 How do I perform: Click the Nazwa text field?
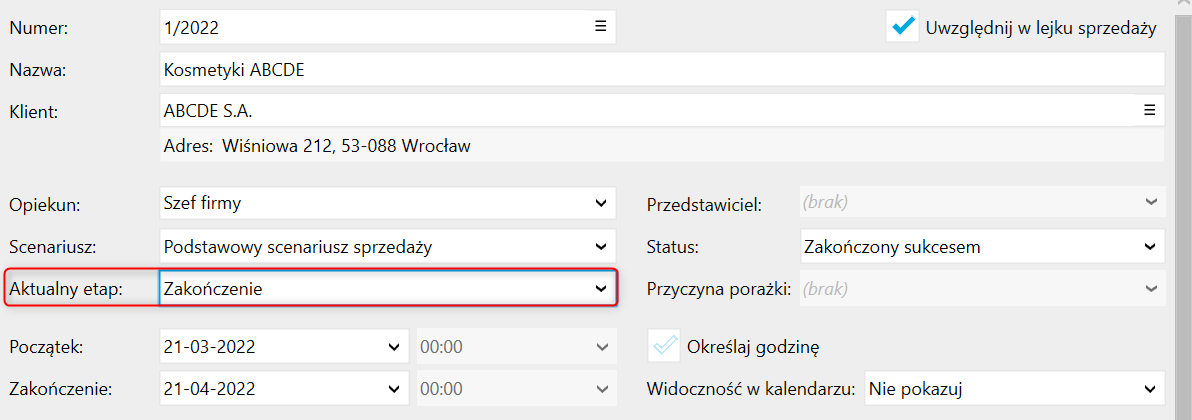tap(660, 70)
